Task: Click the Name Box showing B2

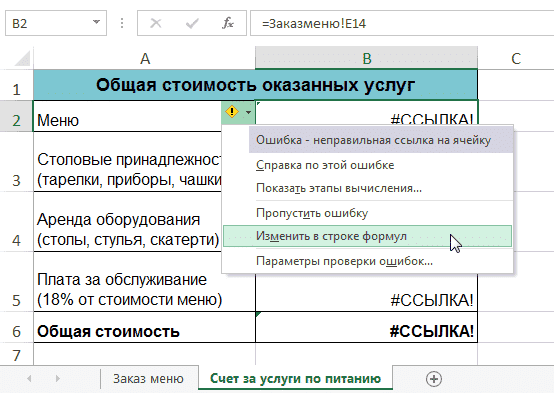Action: [x=56, y=23]
